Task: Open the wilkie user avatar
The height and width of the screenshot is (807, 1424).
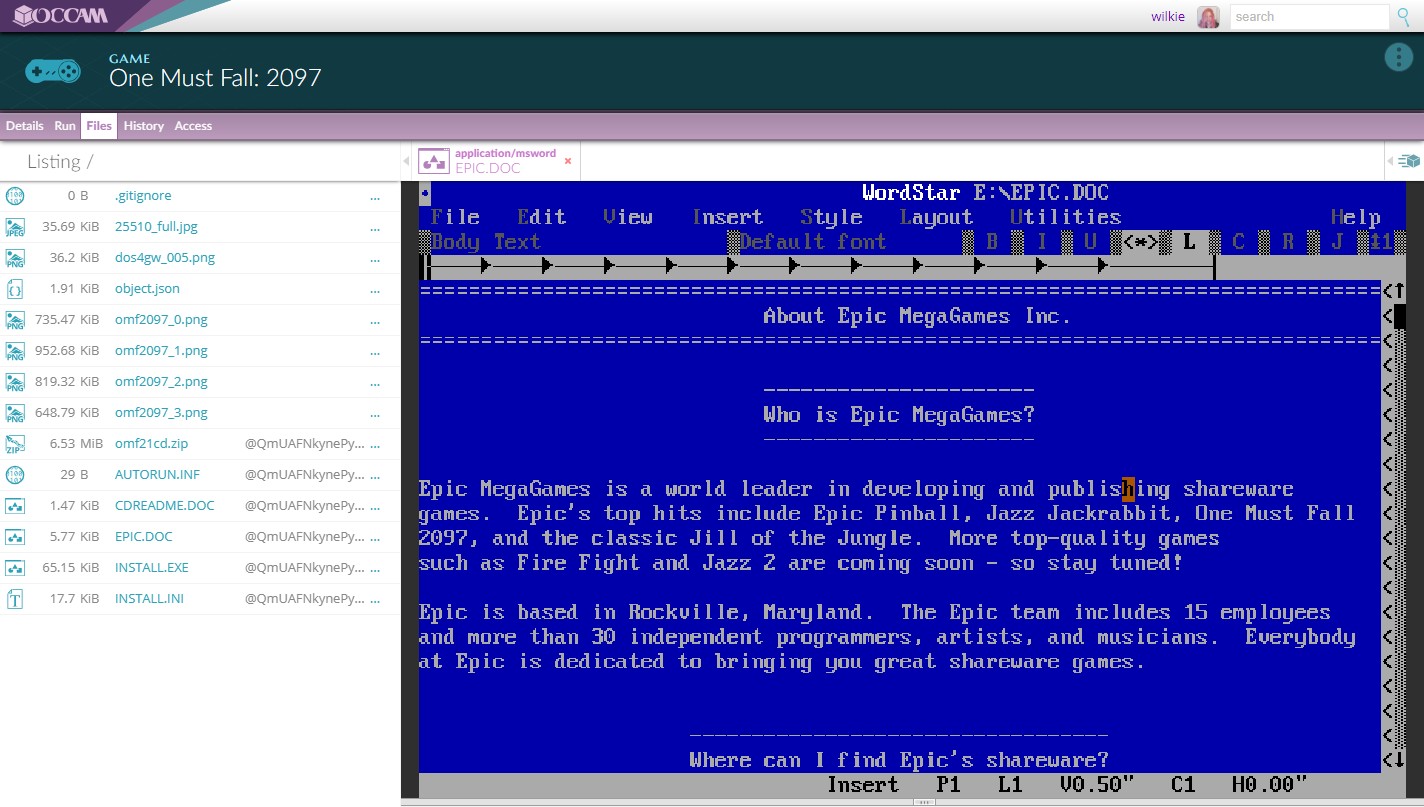Action: [1208, 17]
